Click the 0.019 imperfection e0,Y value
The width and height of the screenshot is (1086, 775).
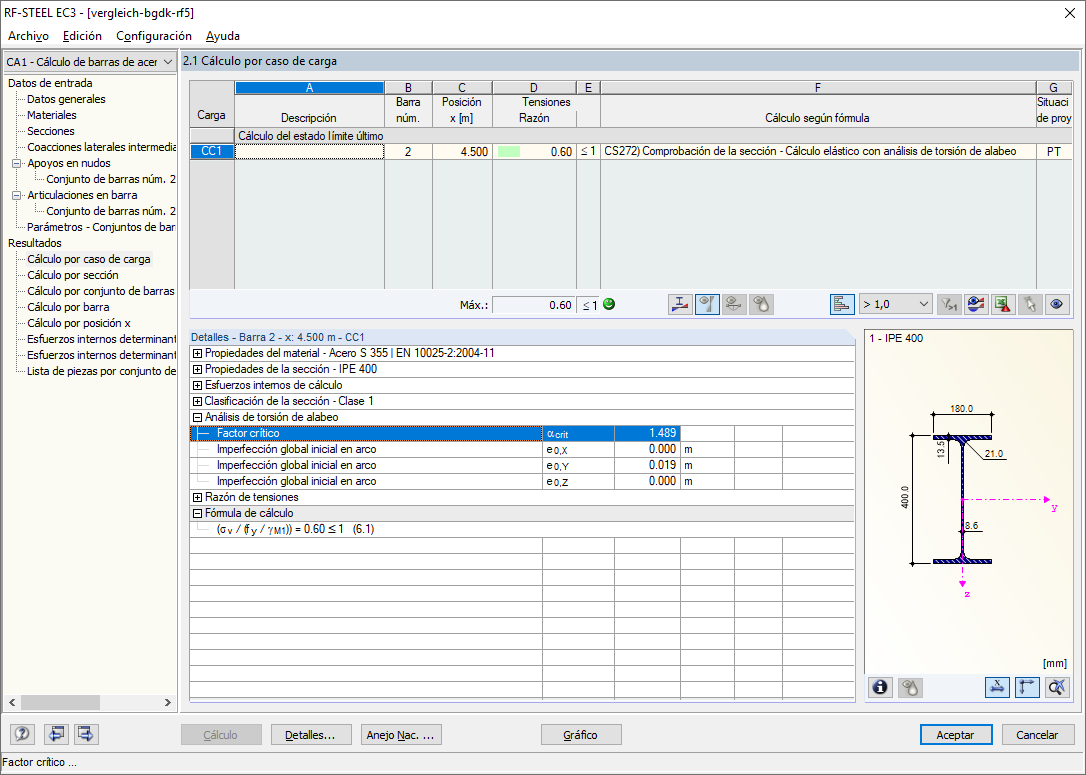(x=647, y=465)
